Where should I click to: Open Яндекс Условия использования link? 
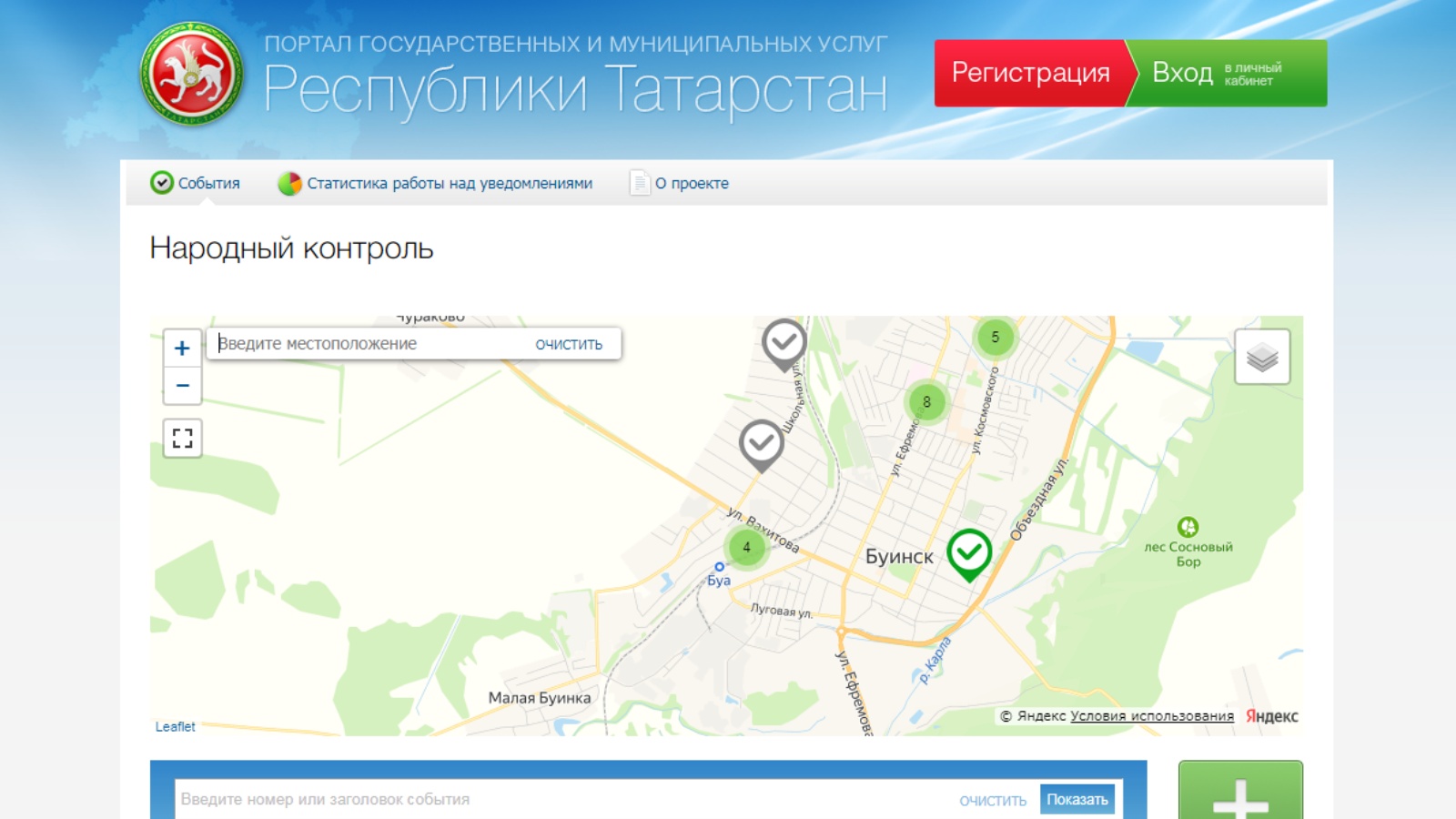click(x=1151, y=716)
